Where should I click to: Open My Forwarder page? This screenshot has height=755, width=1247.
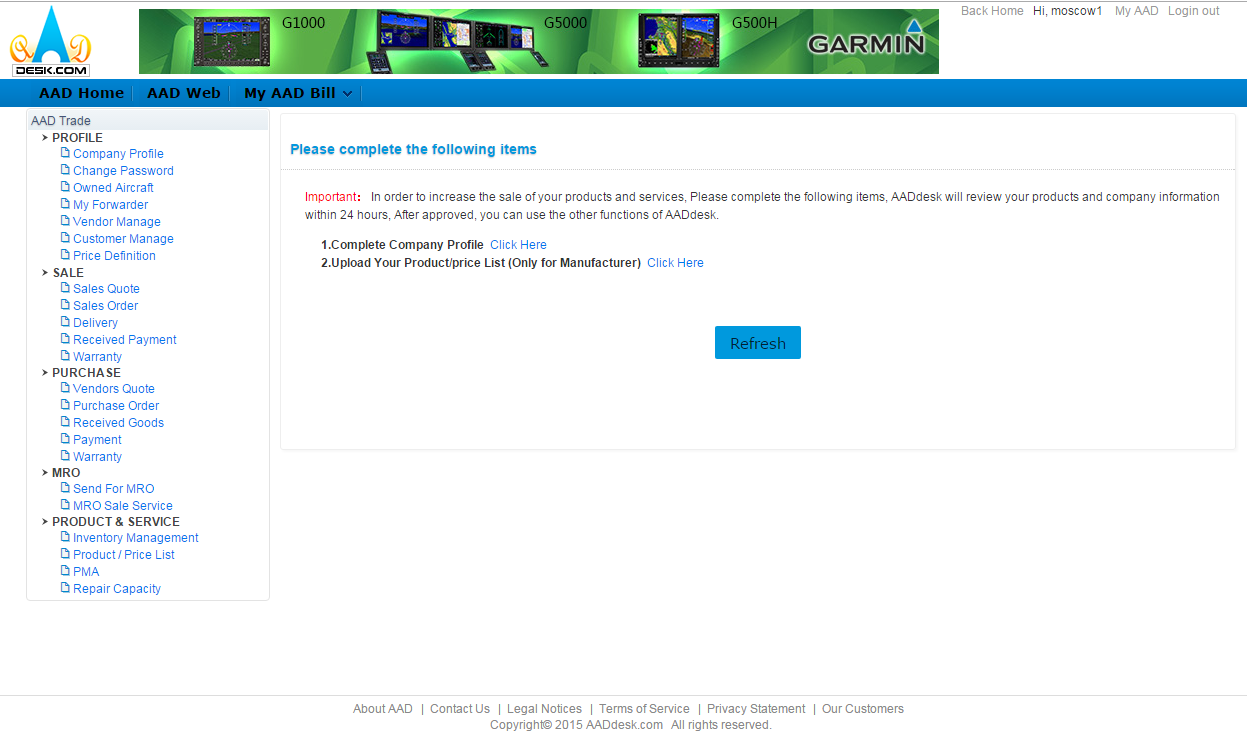click(x=110, y=205)
